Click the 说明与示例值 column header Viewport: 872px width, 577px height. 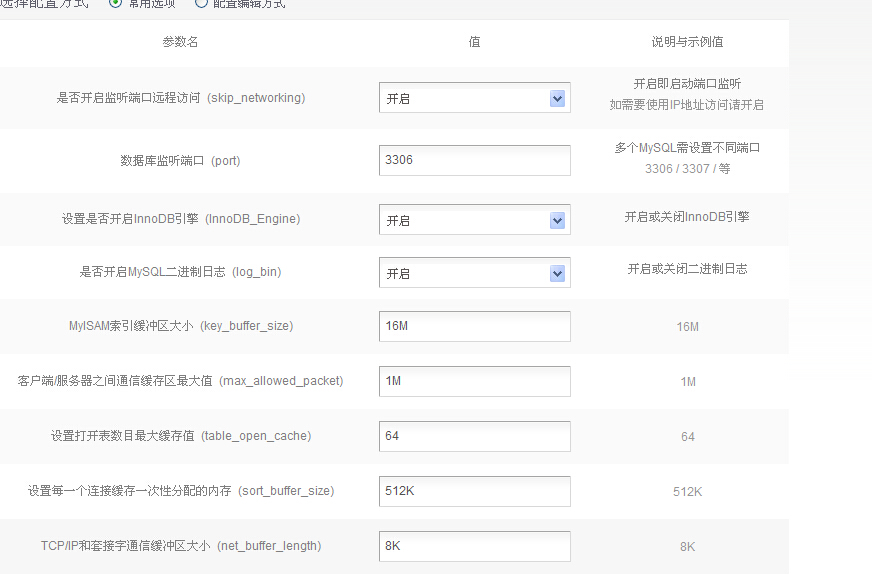(x=687, y=42)
